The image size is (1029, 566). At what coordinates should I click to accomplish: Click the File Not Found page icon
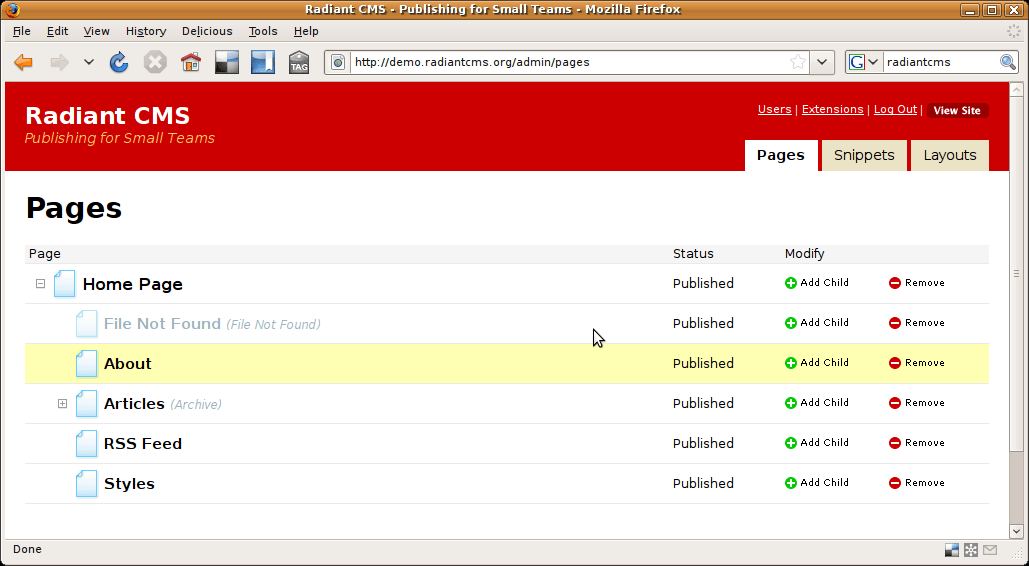[x=86, y=324]
